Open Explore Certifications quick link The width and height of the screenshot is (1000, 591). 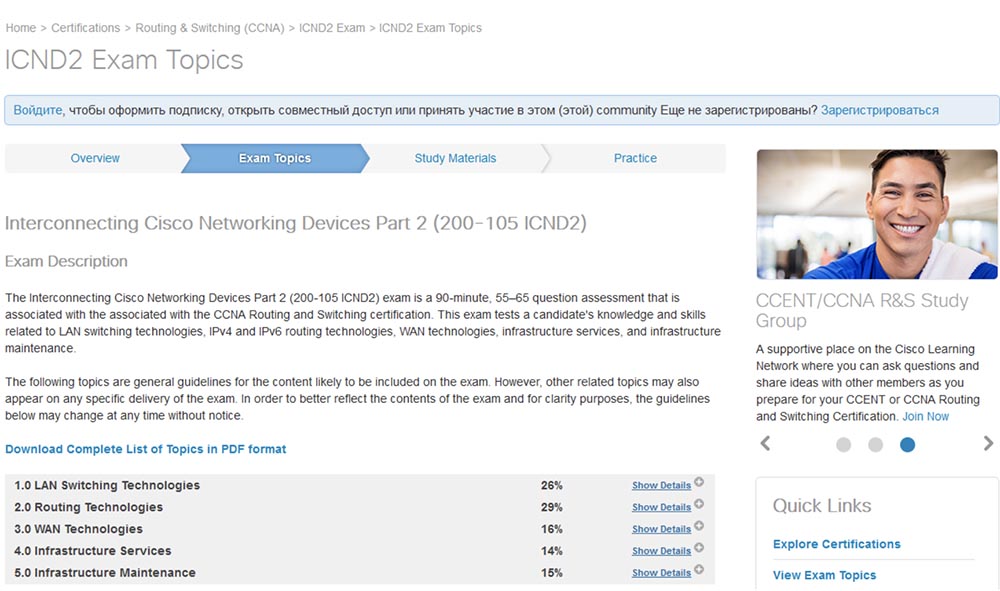[836, 544]
